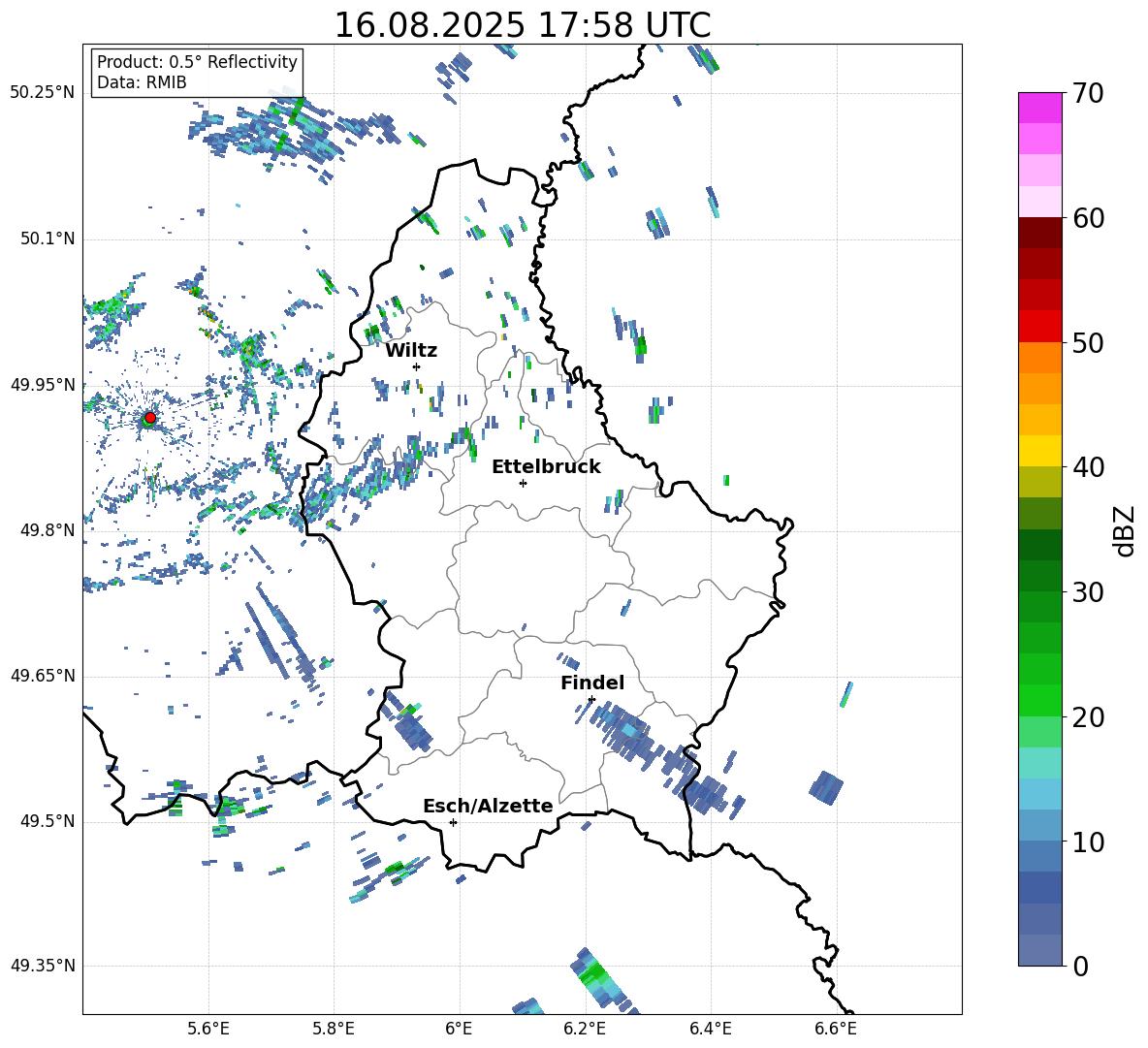Image resolution: width=1148 pixels, height=1048 pixels.
Task: Click the red radar site marker
Action: [x=150, y=418]
